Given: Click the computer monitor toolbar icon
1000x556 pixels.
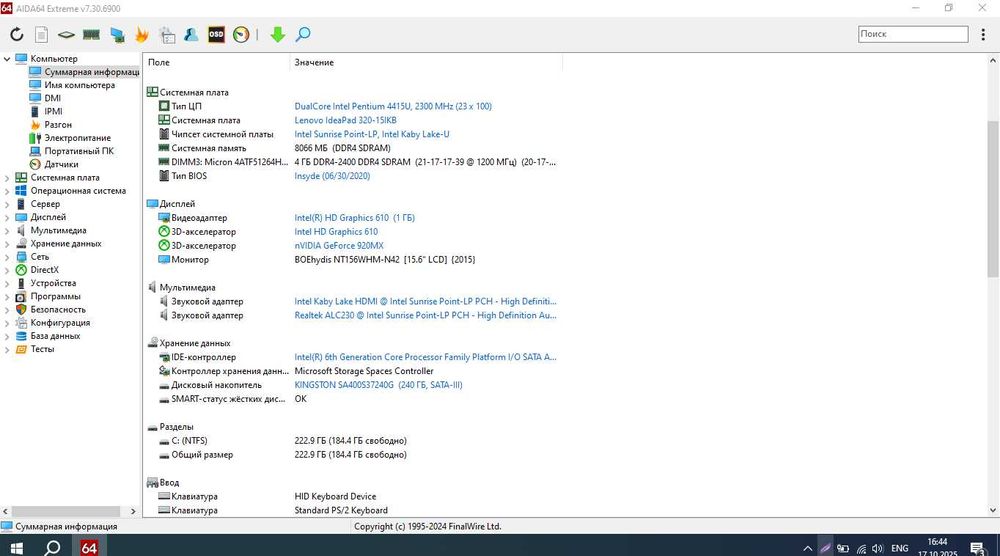Looking at the screenshot, I should [117, 34].
